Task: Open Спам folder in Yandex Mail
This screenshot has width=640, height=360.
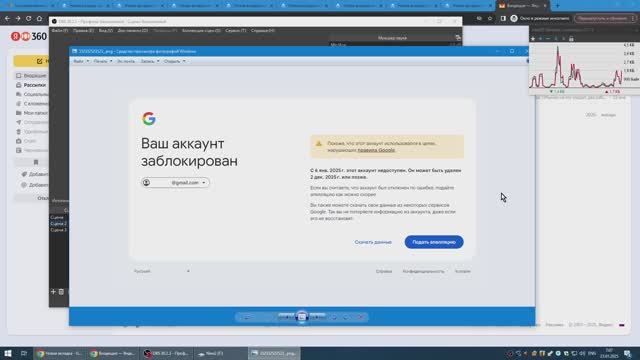Action: tap(27, 141)
